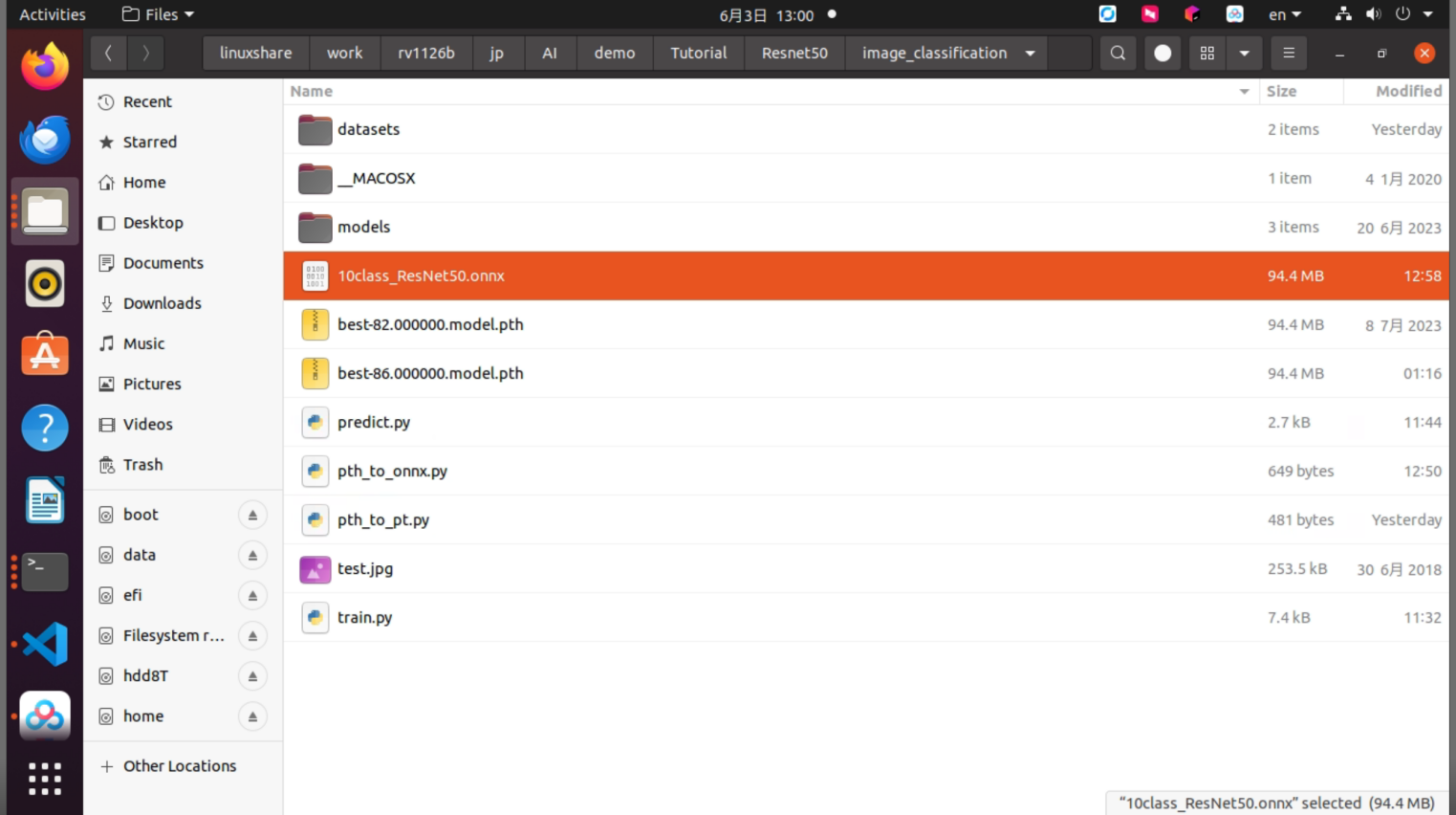
Task: Open the hamburger menu in the header bar
Action: [x=1289, y=54]
